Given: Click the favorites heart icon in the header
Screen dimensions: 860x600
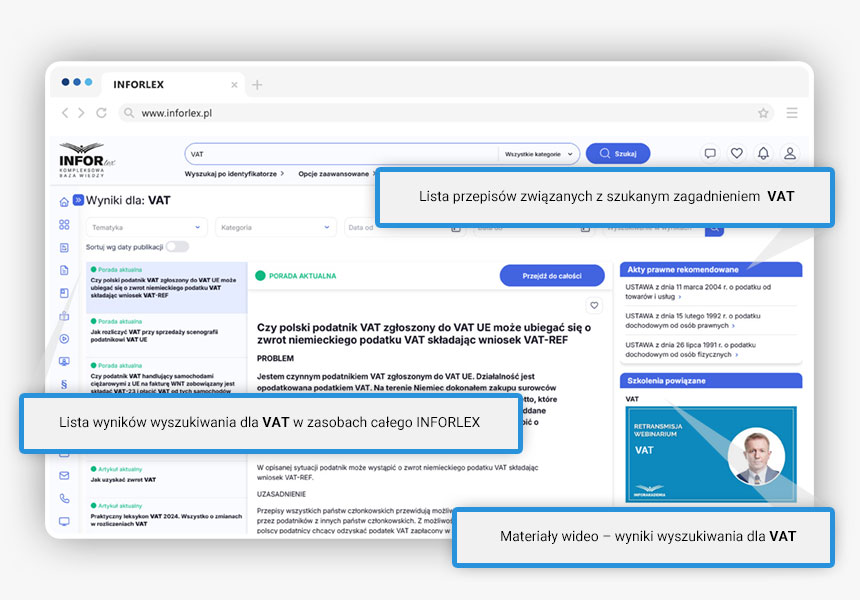Looking at the screenshot, I should click(737, 153).
